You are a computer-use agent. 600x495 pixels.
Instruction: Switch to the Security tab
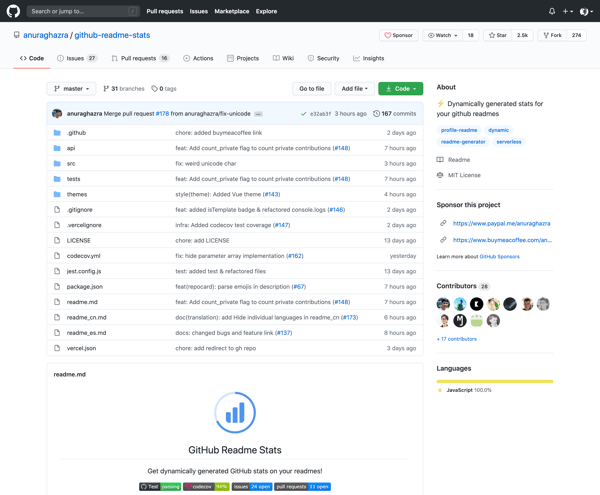323,59
